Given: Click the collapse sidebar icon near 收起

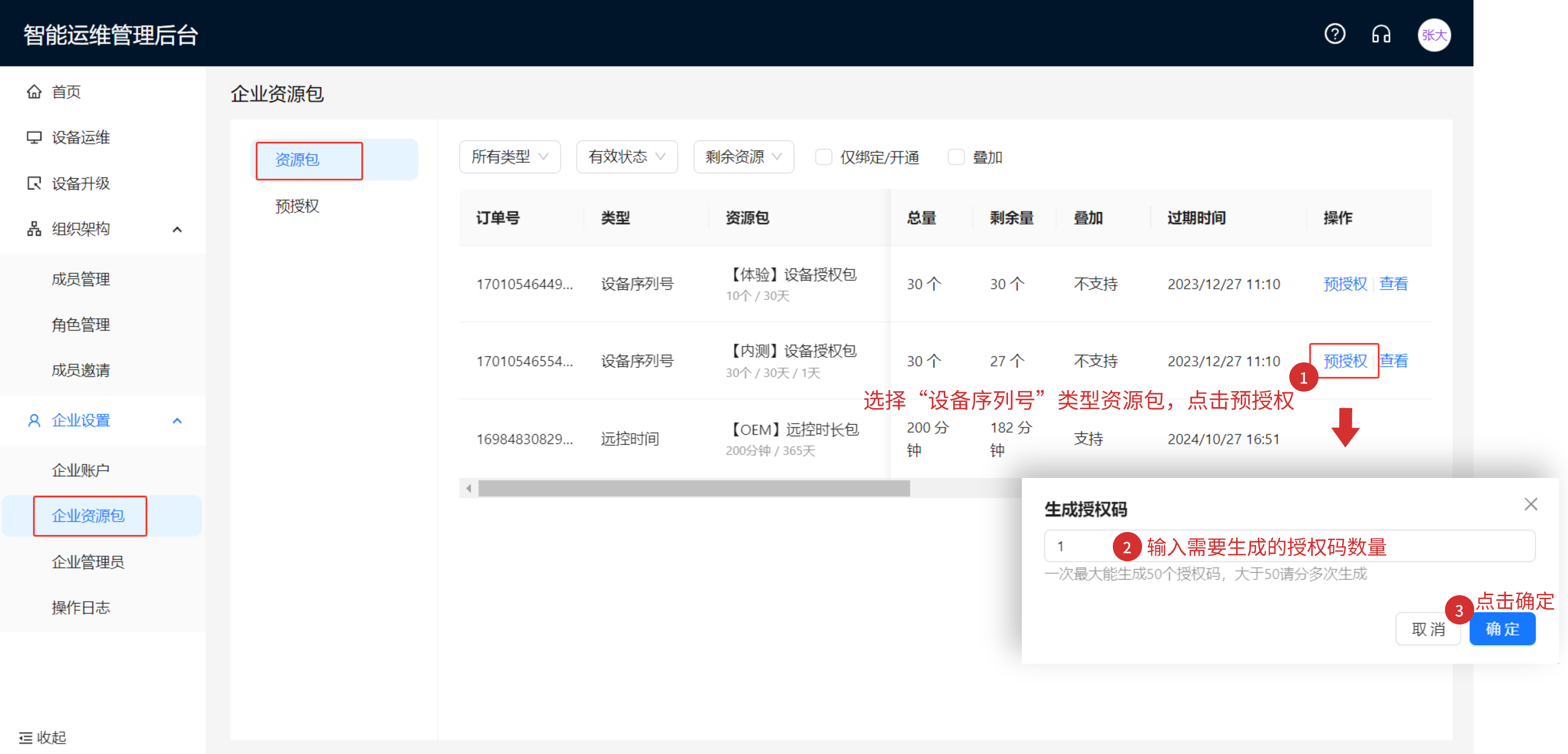Looking at the screenshot, I should point(26,738).
